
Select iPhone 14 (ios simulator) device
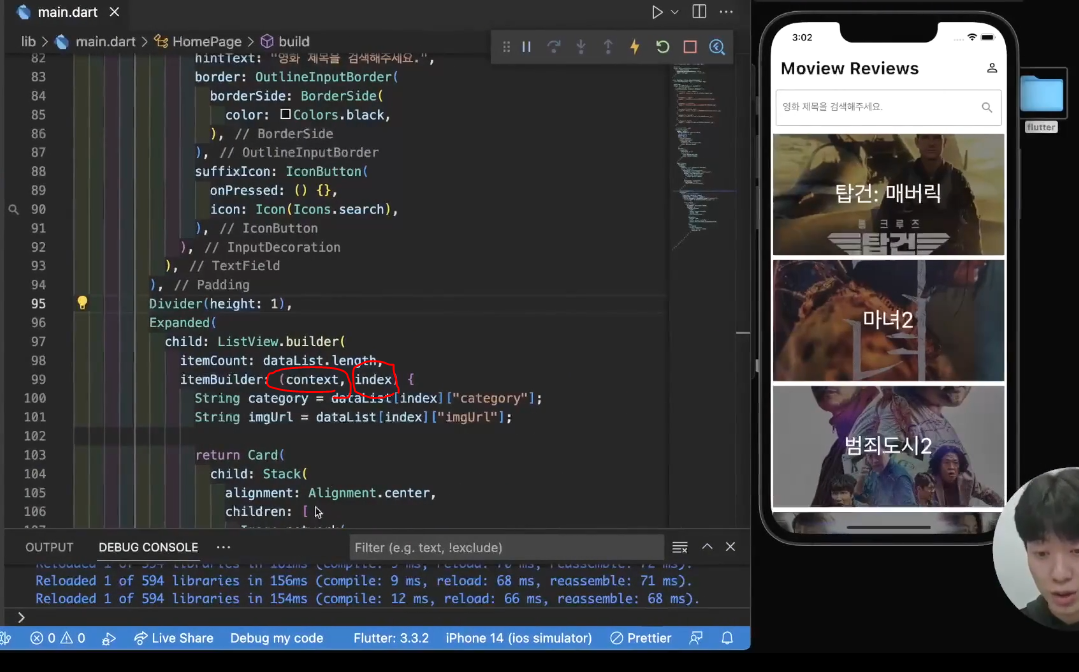click(x=519, y=638)
